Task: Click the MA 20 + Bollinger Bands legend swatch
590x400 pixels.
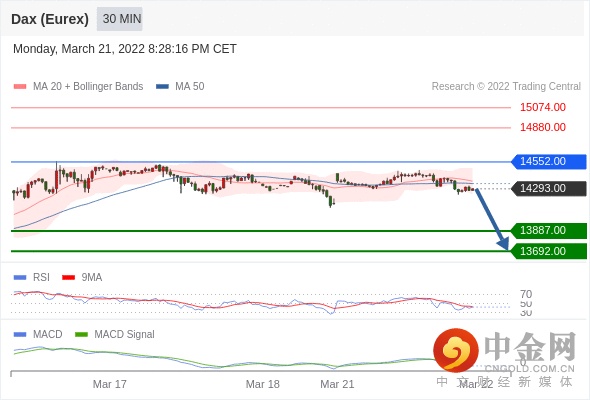Action: tap(20, 87)
